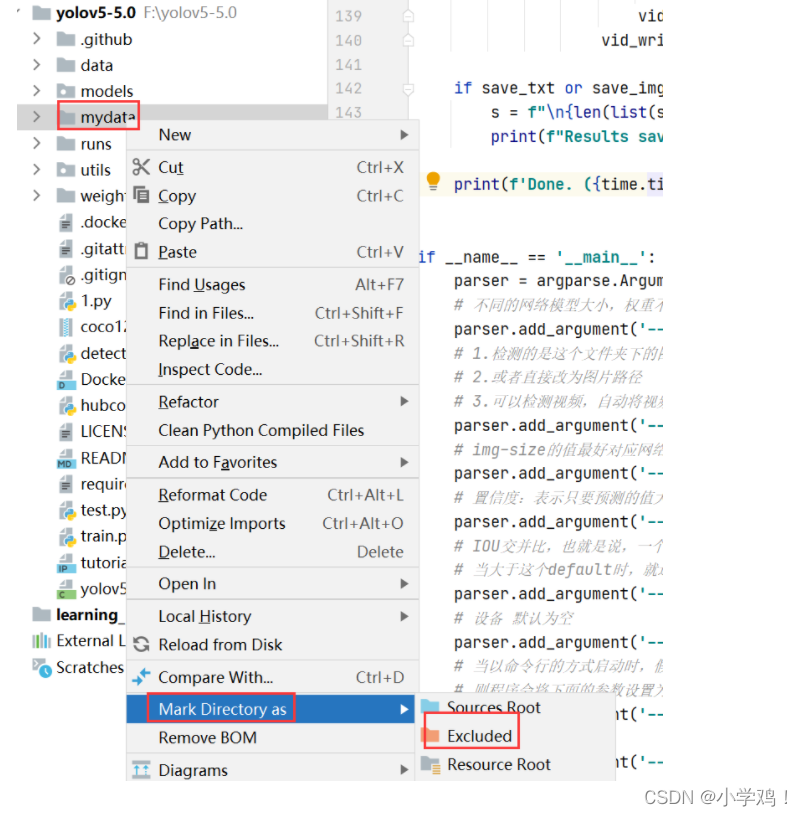The width and height of the screenshot is (803, 816).
Task: Click the Sources Root folder icon
Action: pyautogui.click(x=432, y=707)
